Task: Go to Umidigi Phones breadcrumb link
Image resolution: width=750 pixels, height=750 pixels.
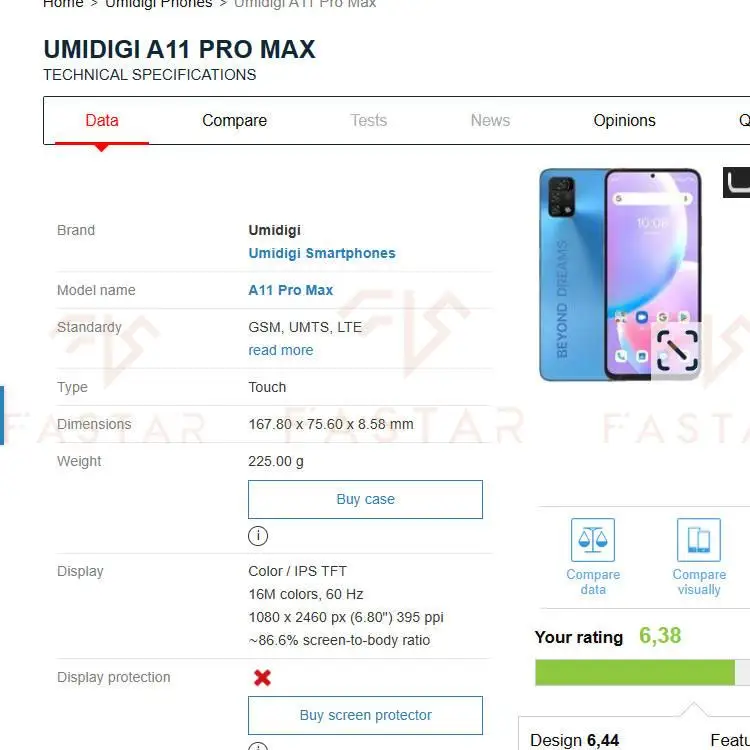Action: [x=159, y=4]
